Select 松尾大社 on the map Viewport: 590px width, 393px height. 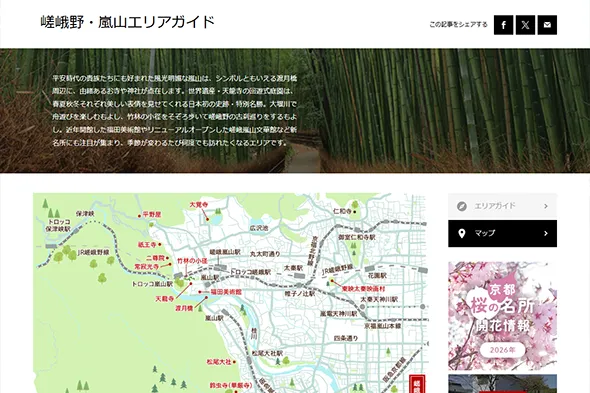(219, 362)
